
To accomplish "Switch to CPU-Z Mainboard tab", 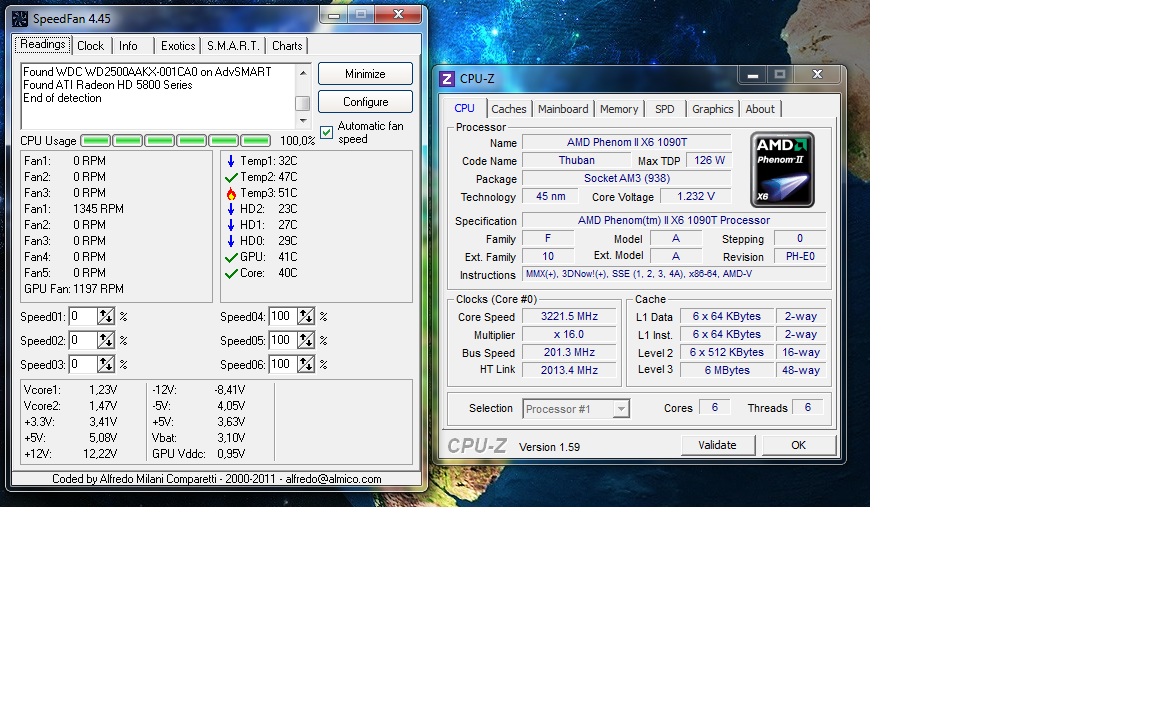I will pyautogui.click(x=564, y=109).
